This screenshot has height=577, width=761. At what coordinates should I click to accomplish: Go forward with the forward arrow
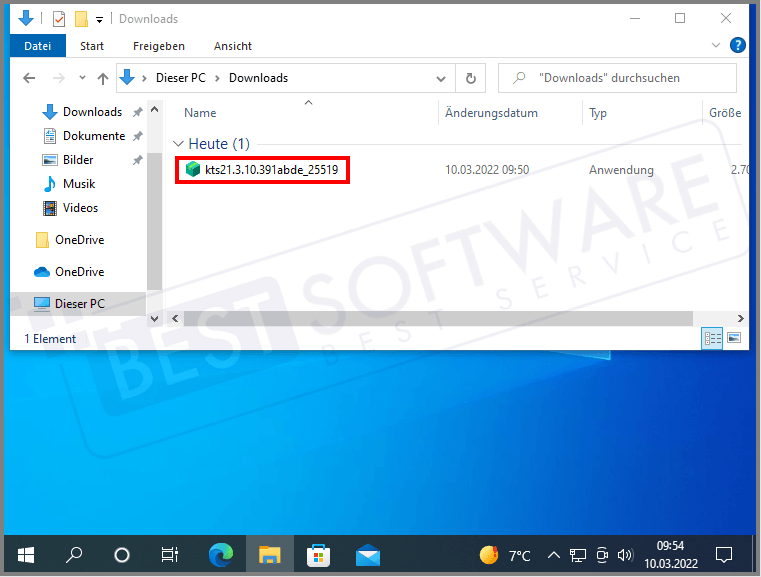59,78
